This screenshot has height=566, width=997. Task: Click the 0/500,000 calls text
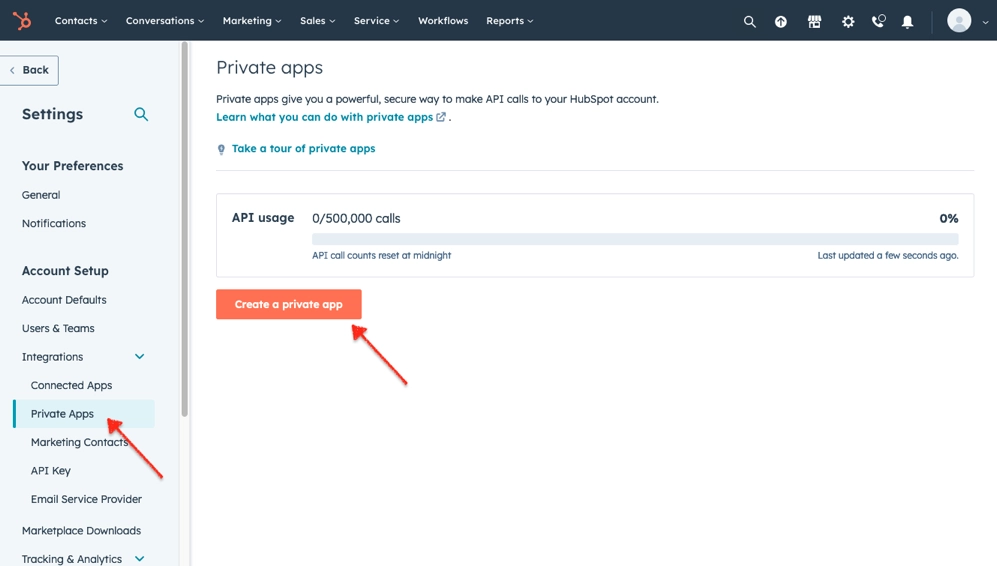356,218
